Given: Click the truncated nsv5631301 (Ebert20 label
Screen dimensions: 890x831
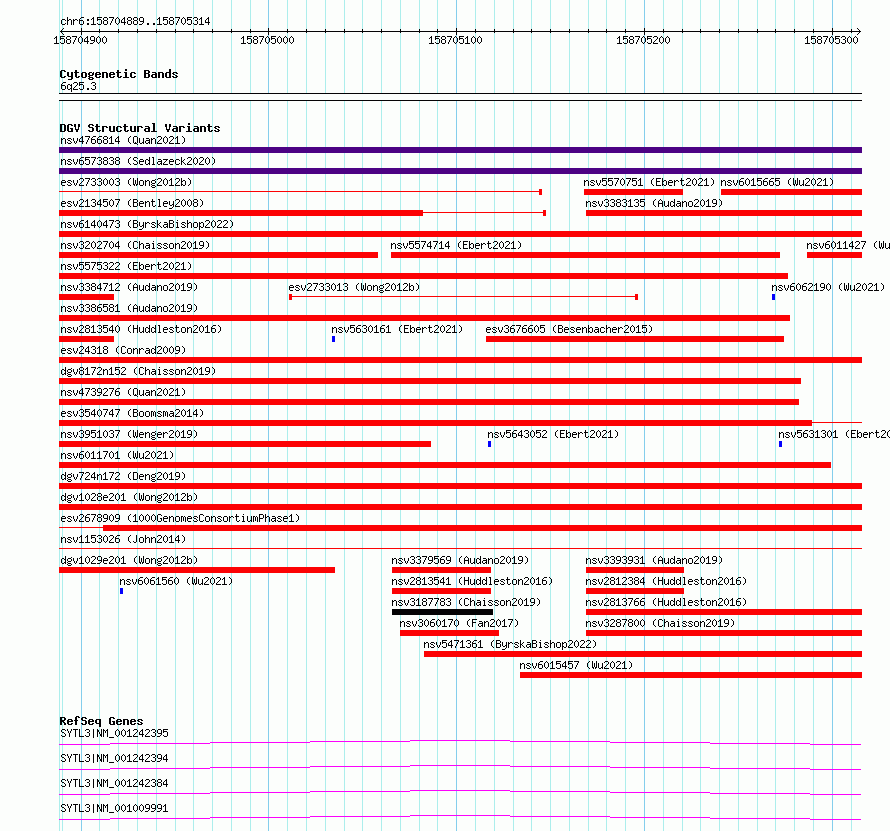Looking at the screenshot, I should [x=834, y=434].
